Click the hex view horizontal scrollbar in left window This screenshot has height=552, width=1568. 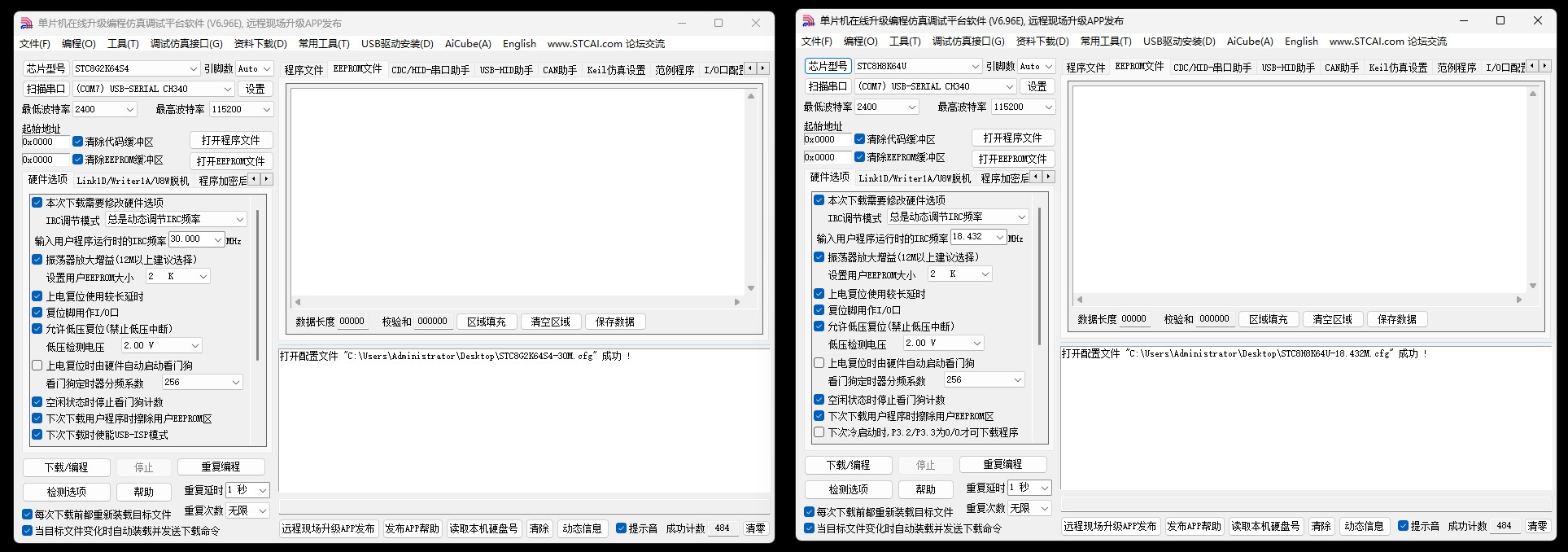[x=517, y=301]
